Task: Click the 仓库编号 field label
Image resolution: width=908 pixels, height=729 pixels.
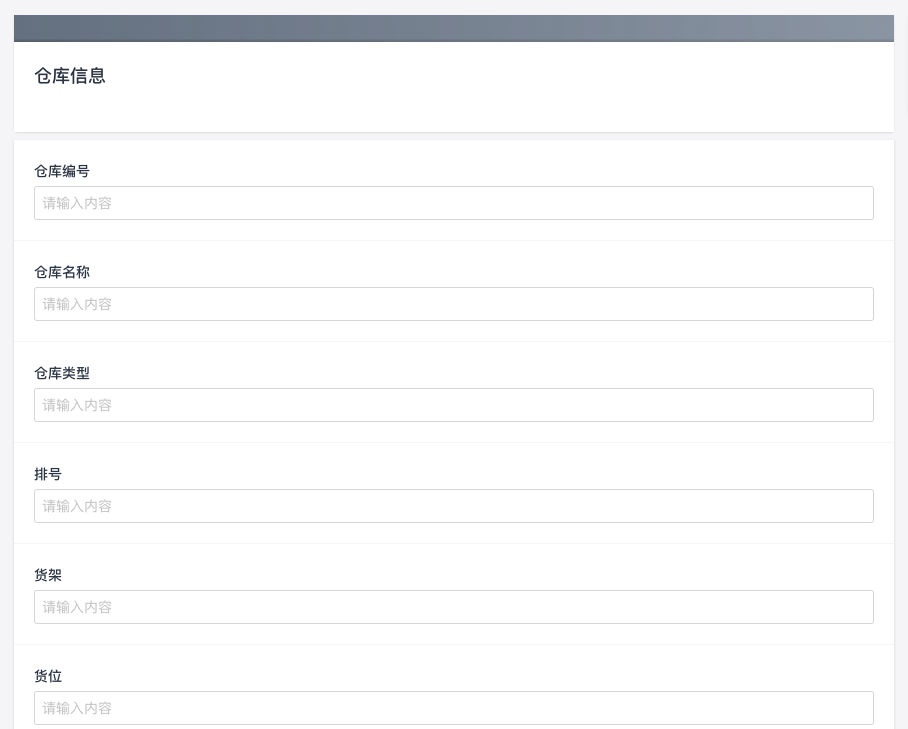Action: coord(62,171)
